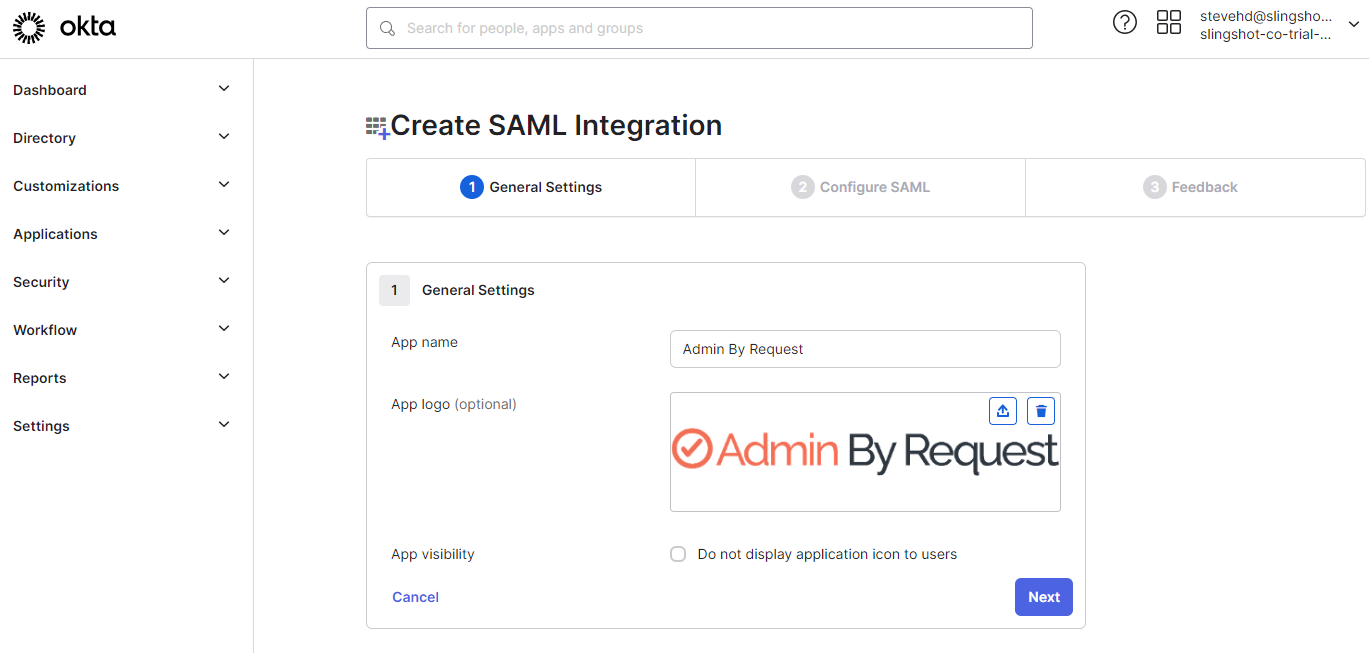Open Settings in the sidebar
Screen dimensions: 1369x653
[41, 426]
